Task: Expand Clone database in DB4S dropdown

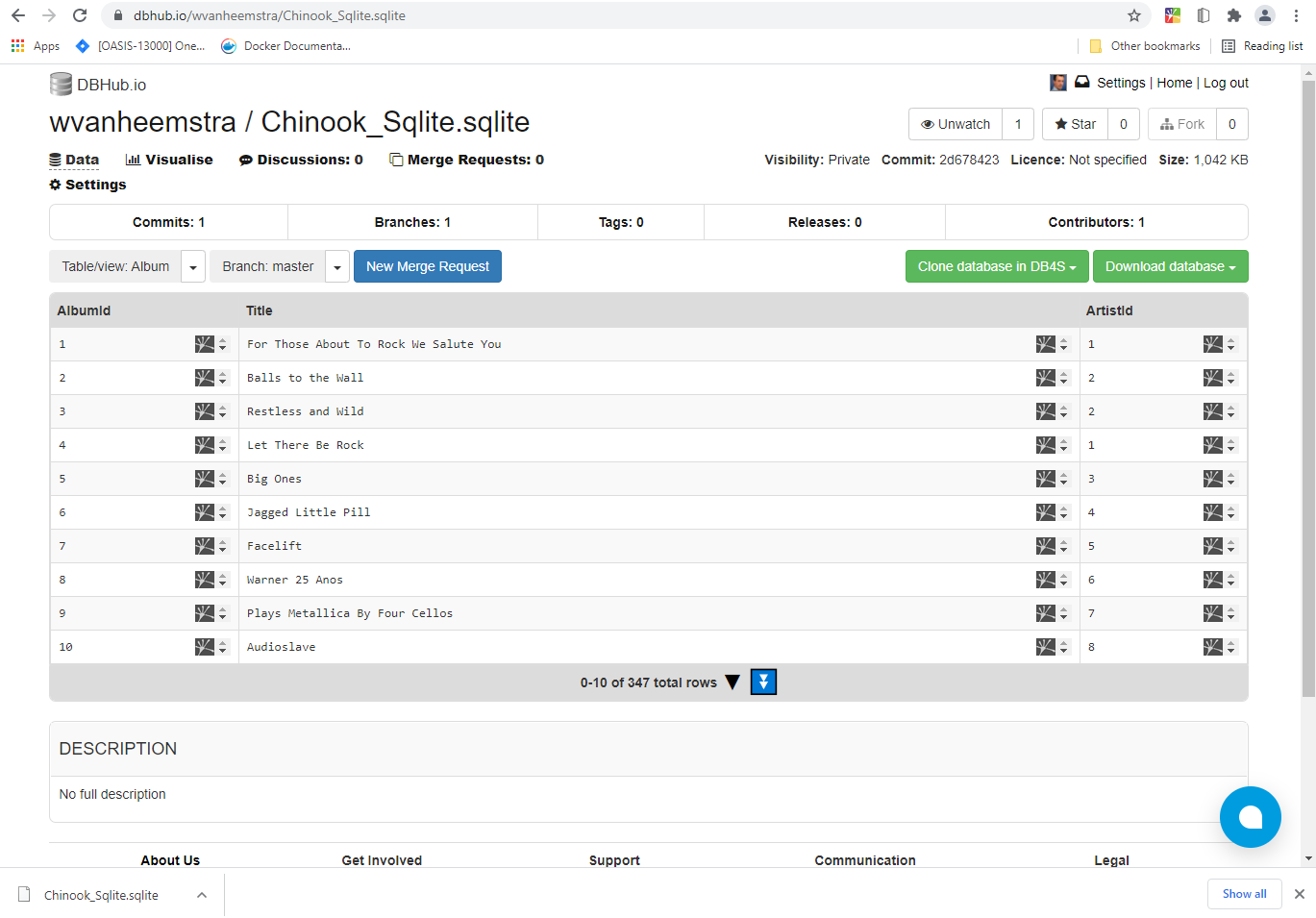Action: coord(997,266)
